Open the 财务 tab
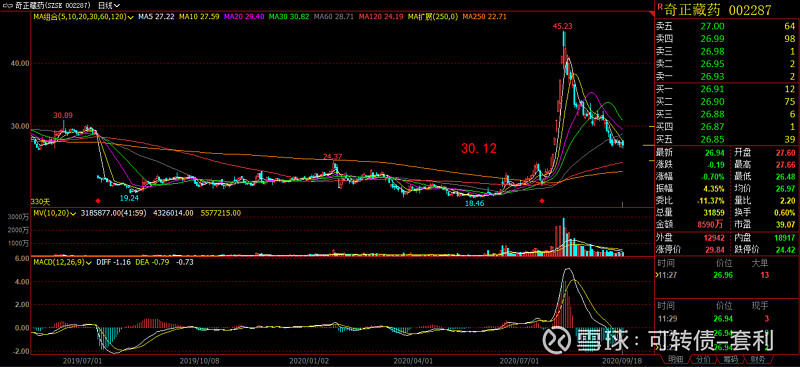The height and width of the screenshot is (367, 800). pos(759,360)
